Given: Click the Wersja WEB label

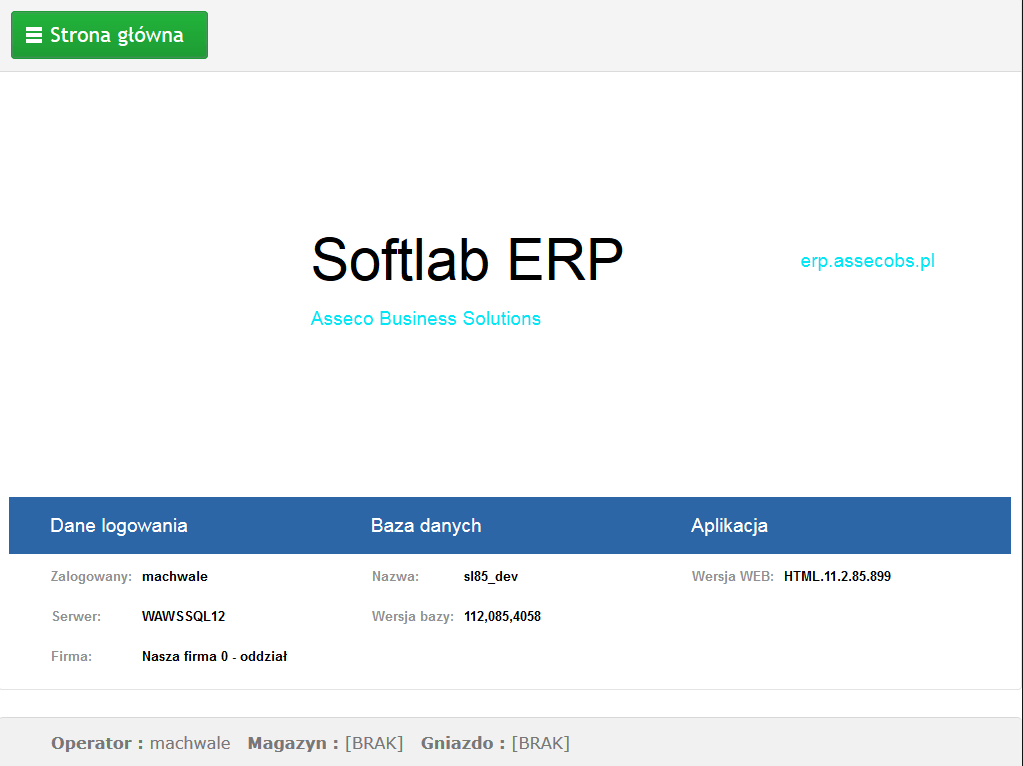Looking at the screenshot, I should click(x=733, y=577).
